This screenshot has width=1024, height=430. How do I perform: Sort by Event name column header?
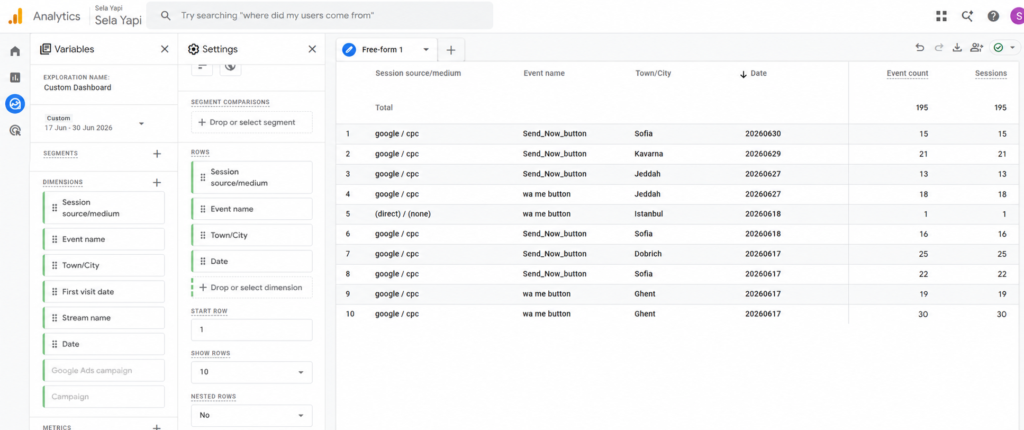(544, 73)
